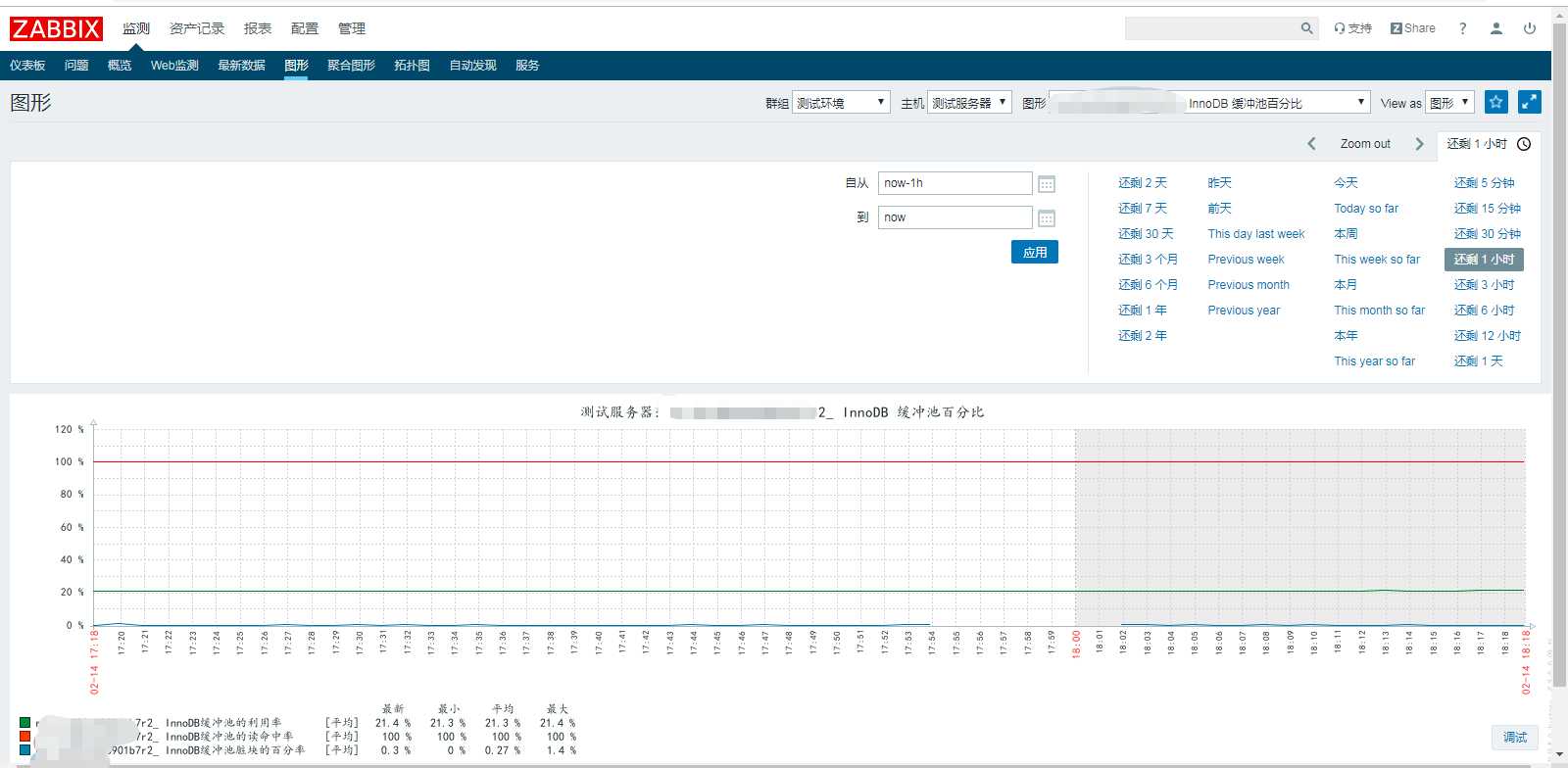Viewport: 1568px width, 768px height.
Task: Select the This day last week range
Action: point(1256,234)
